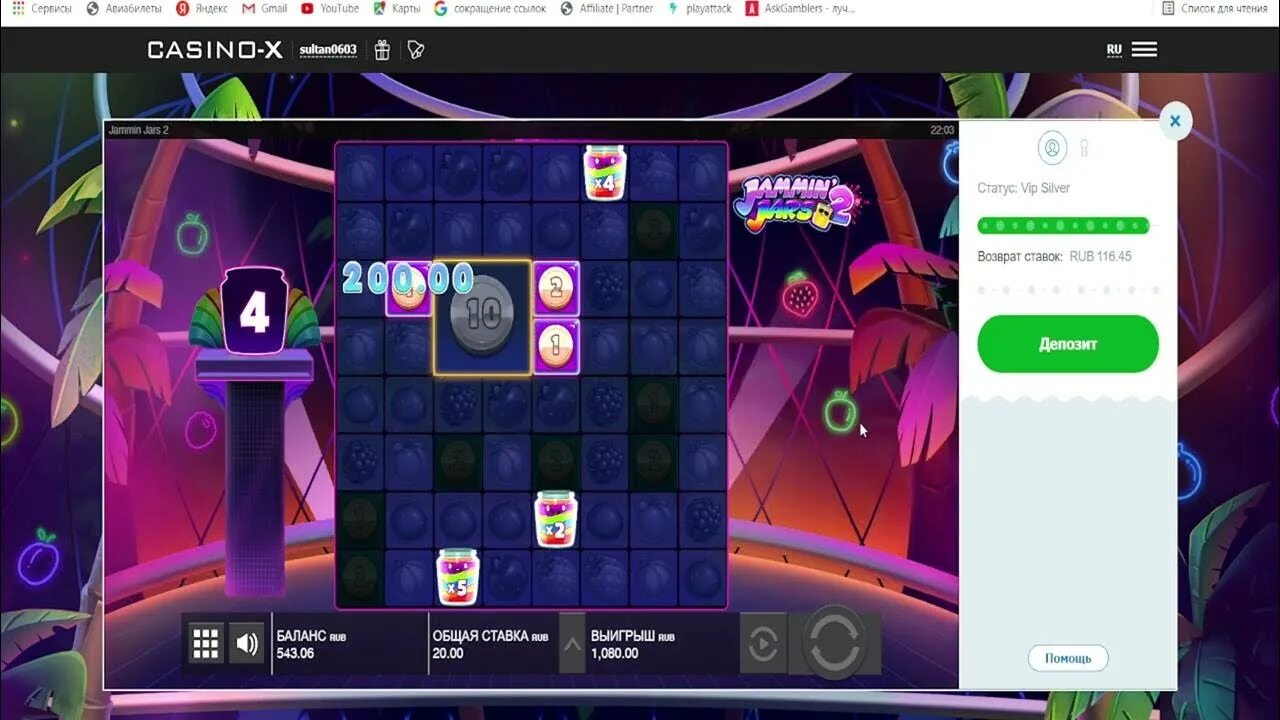Image resolution: width=1280 pixels, height=720 pixels.
Task: Click the x5 jam jar symbol
Action: 458,577
